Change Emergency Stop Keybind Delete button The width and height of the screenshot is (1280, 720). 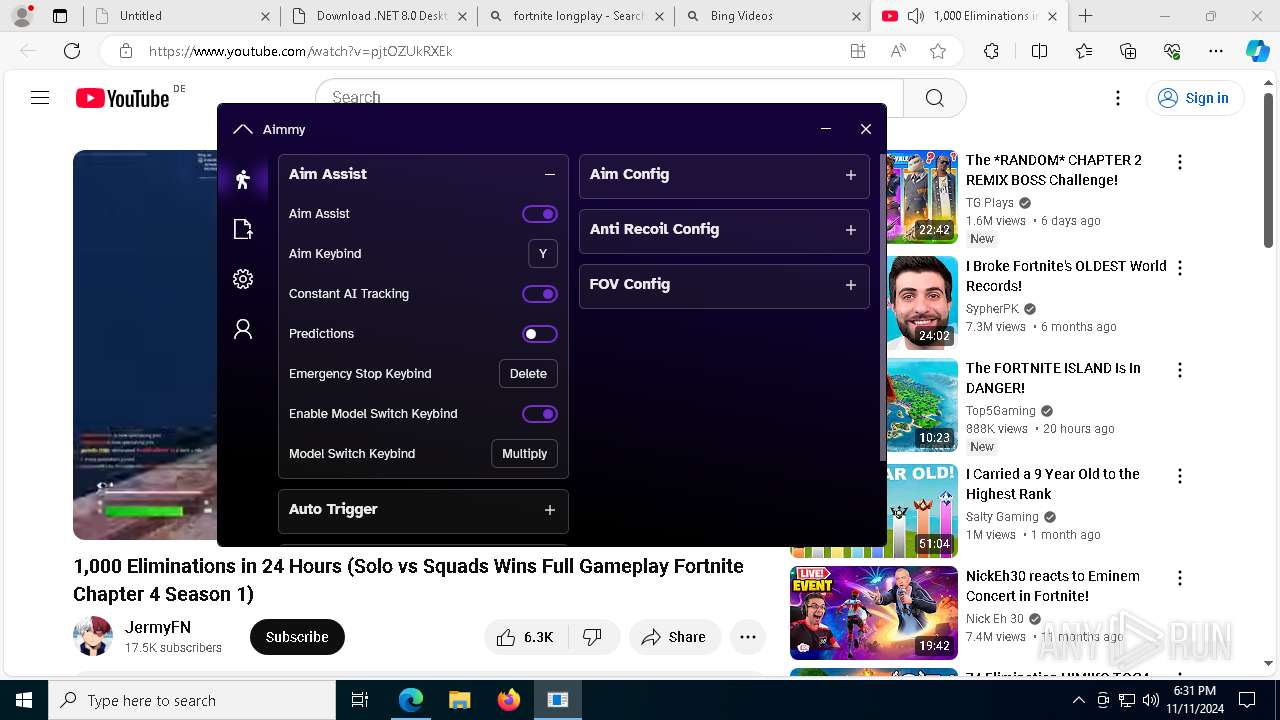click(528, 374)
